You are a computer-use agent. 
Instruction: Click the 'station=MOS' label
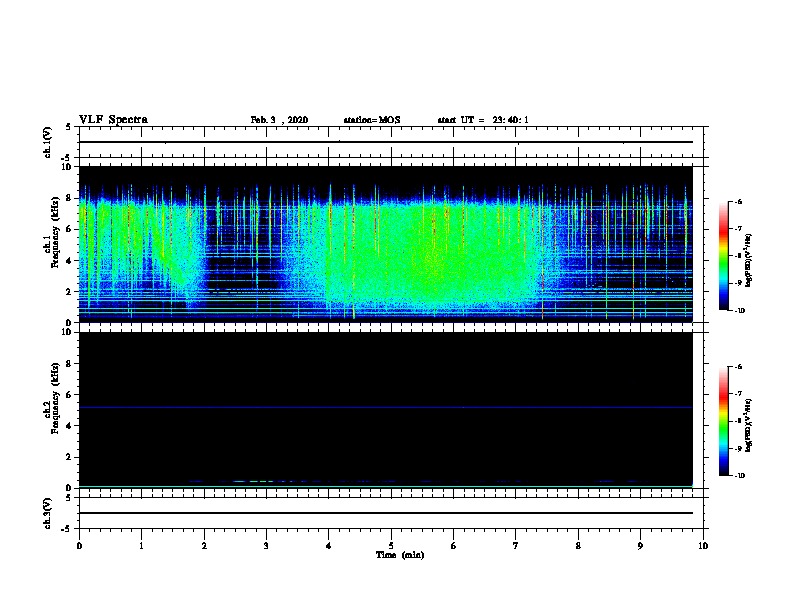(372, 120)
